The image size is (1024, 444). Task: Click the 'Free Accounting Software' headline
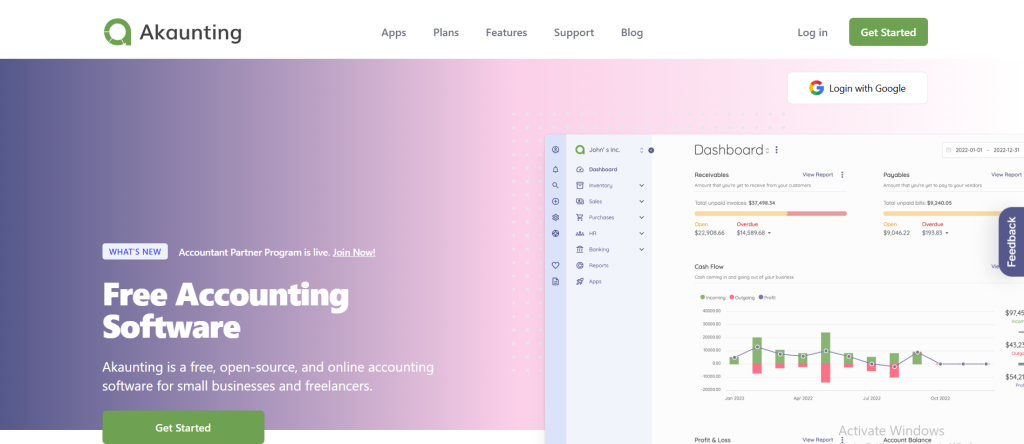[226, 310]
